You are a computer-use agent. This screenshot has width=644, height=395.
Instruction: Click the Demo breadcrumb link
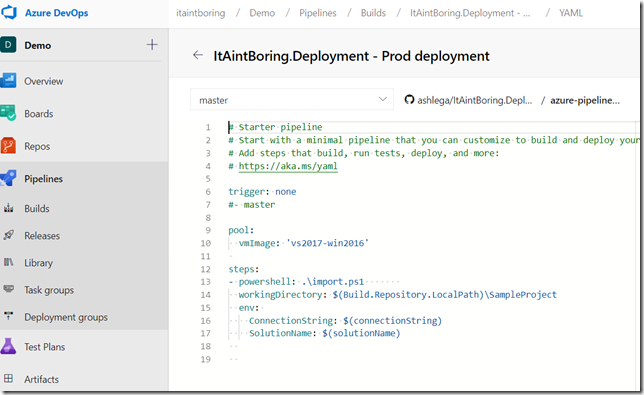coord(262,13)
